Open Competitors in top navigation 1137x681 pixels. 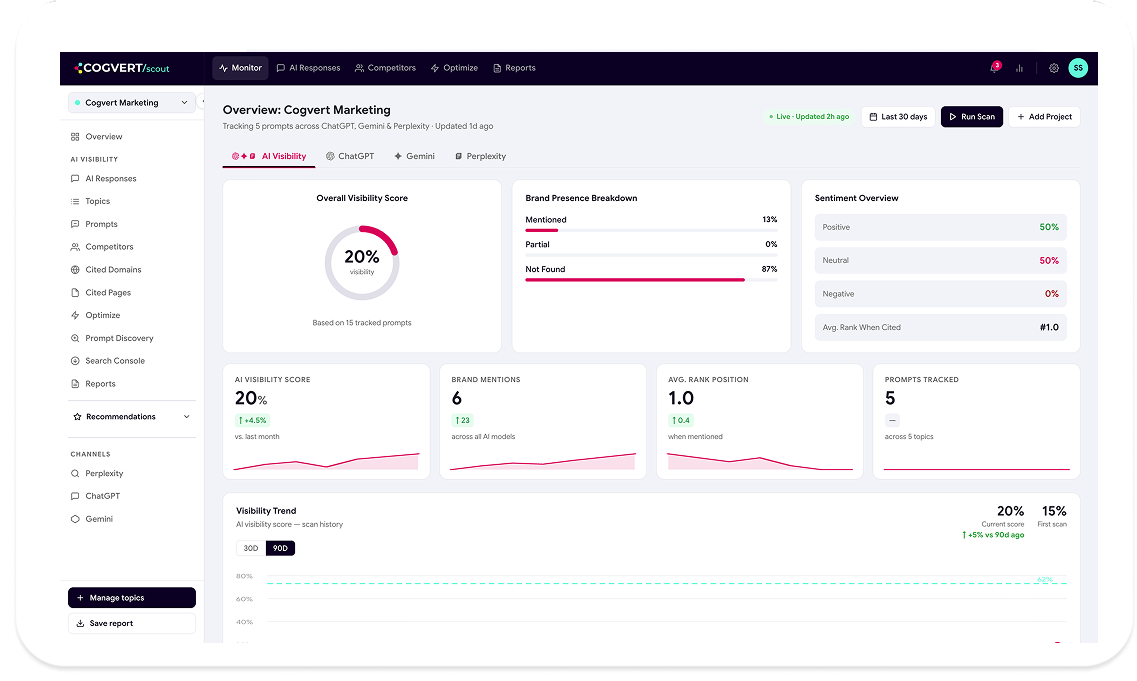(x=385, y=68)
